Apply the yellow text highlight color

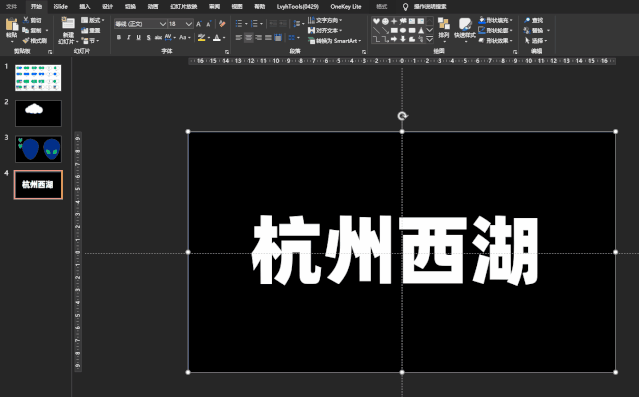[x=201, y=37]
